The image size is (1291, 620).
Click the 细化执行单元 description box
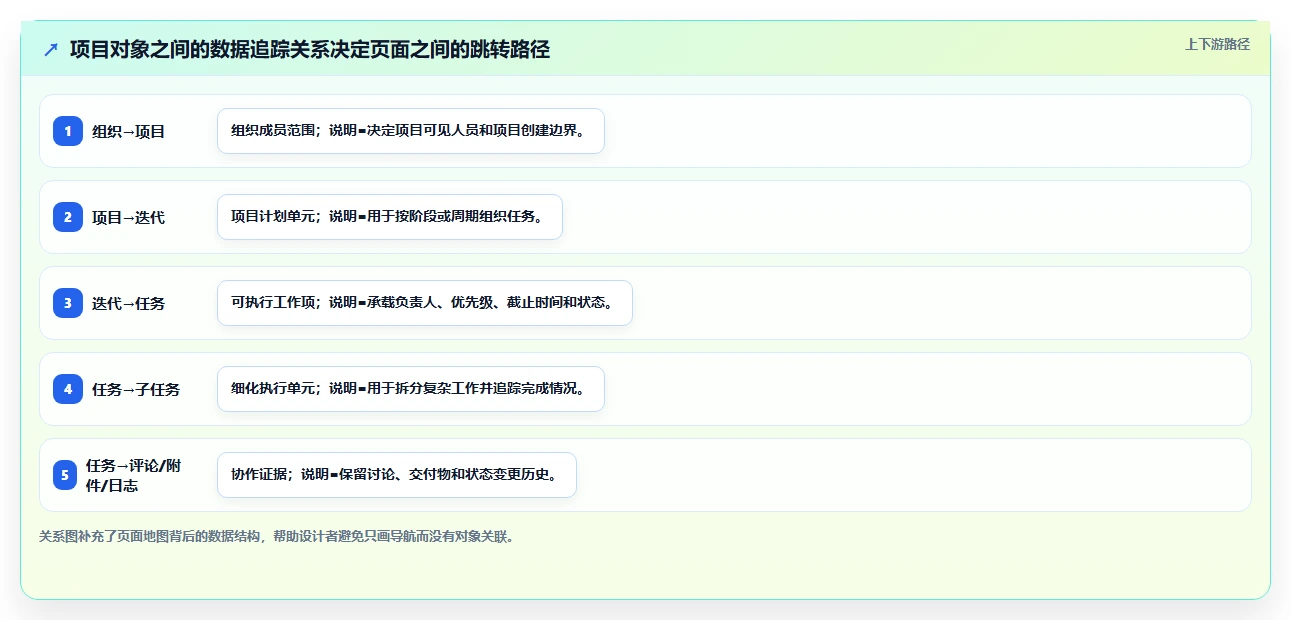click(x=411, y=389)
